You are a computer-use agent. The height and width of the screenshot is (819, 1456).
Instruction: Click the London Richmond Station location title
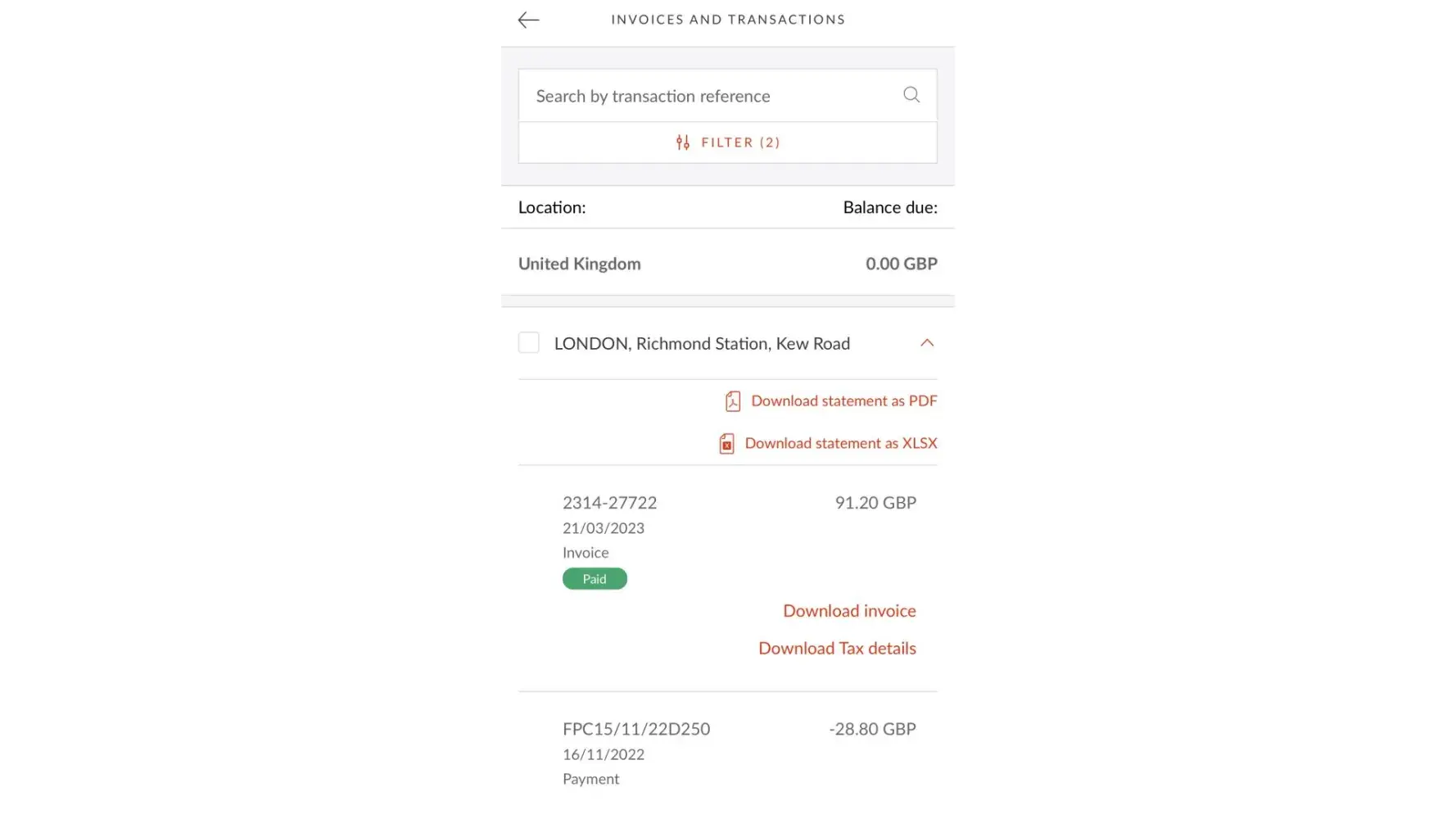(702, 344)
